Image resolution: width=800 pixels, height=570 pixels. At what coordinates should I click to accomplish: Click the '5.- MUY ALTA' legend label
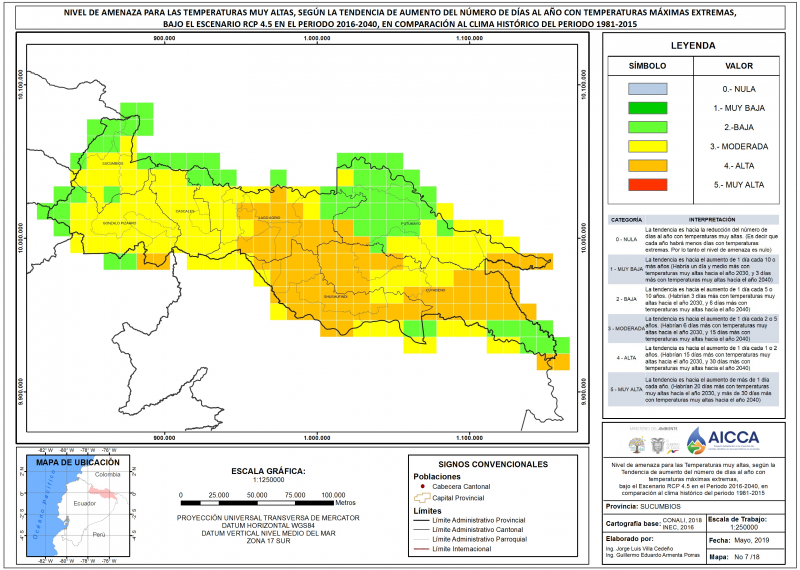[739, 185]
